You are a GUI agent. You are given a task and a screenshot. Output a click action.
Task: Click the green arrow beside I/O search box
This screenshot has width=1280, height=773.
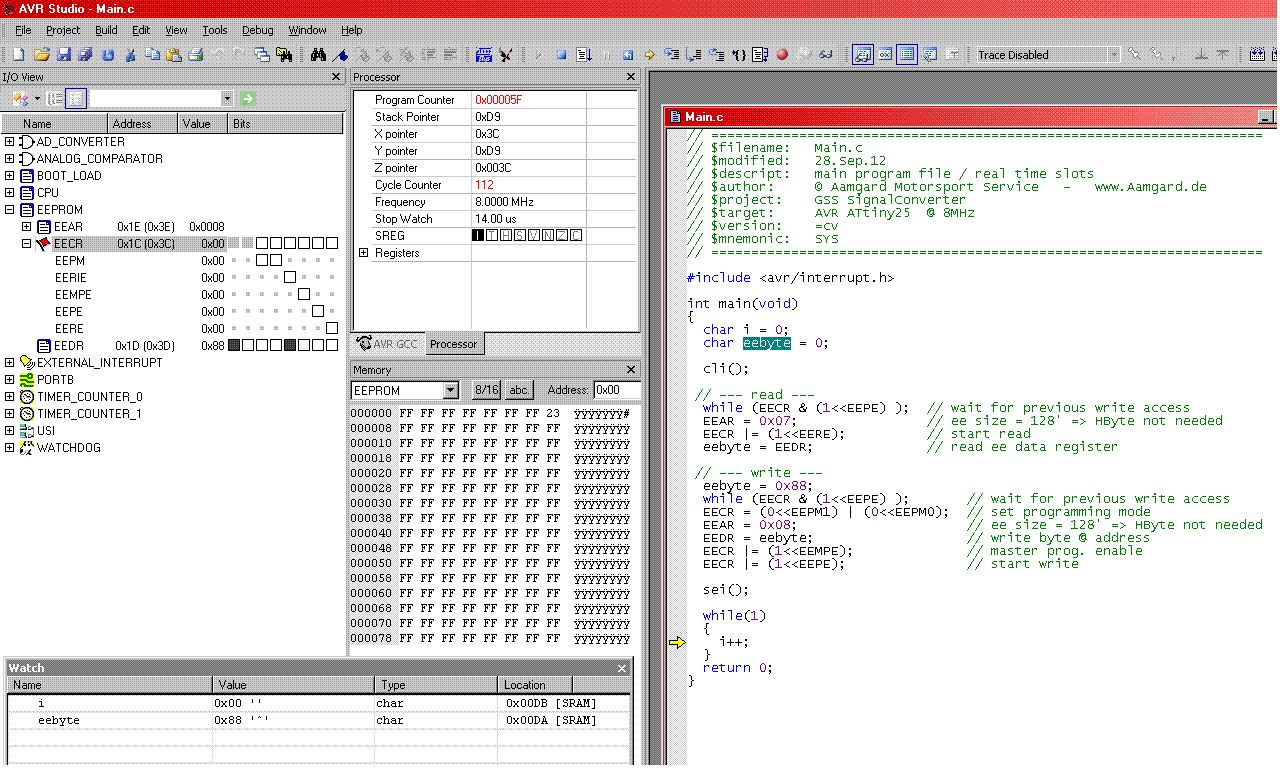[x=247, y=98]
